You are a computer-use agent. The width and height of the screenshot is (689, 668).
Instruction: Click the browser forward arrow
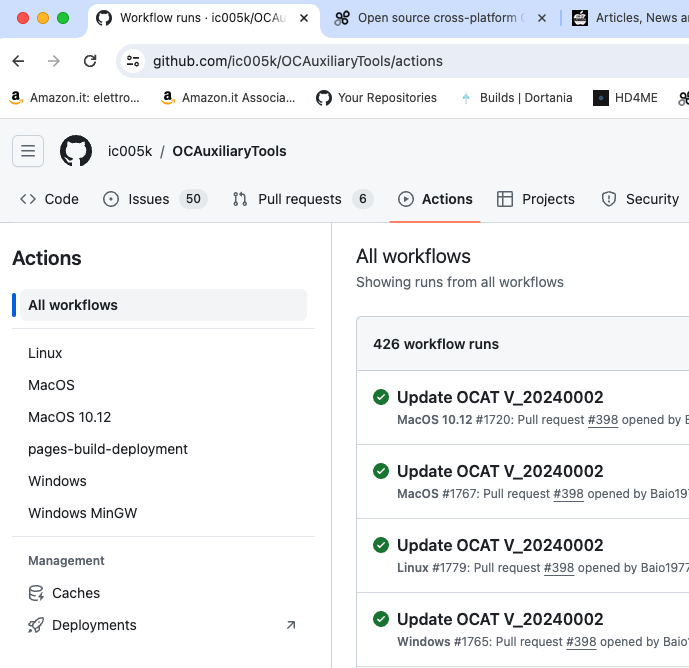pos(54,61)
